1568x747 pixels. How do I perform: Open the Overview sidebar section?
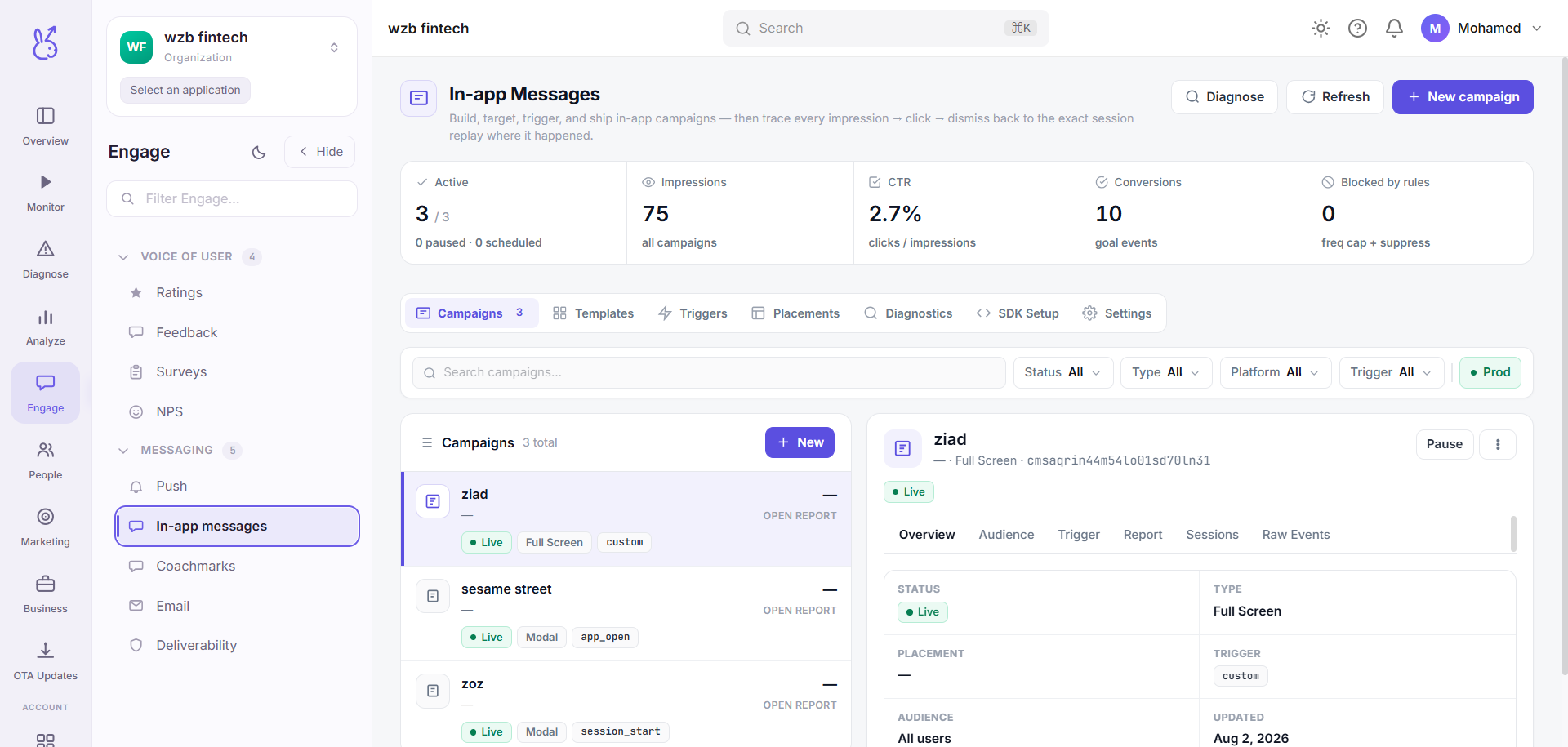(45, 126)
